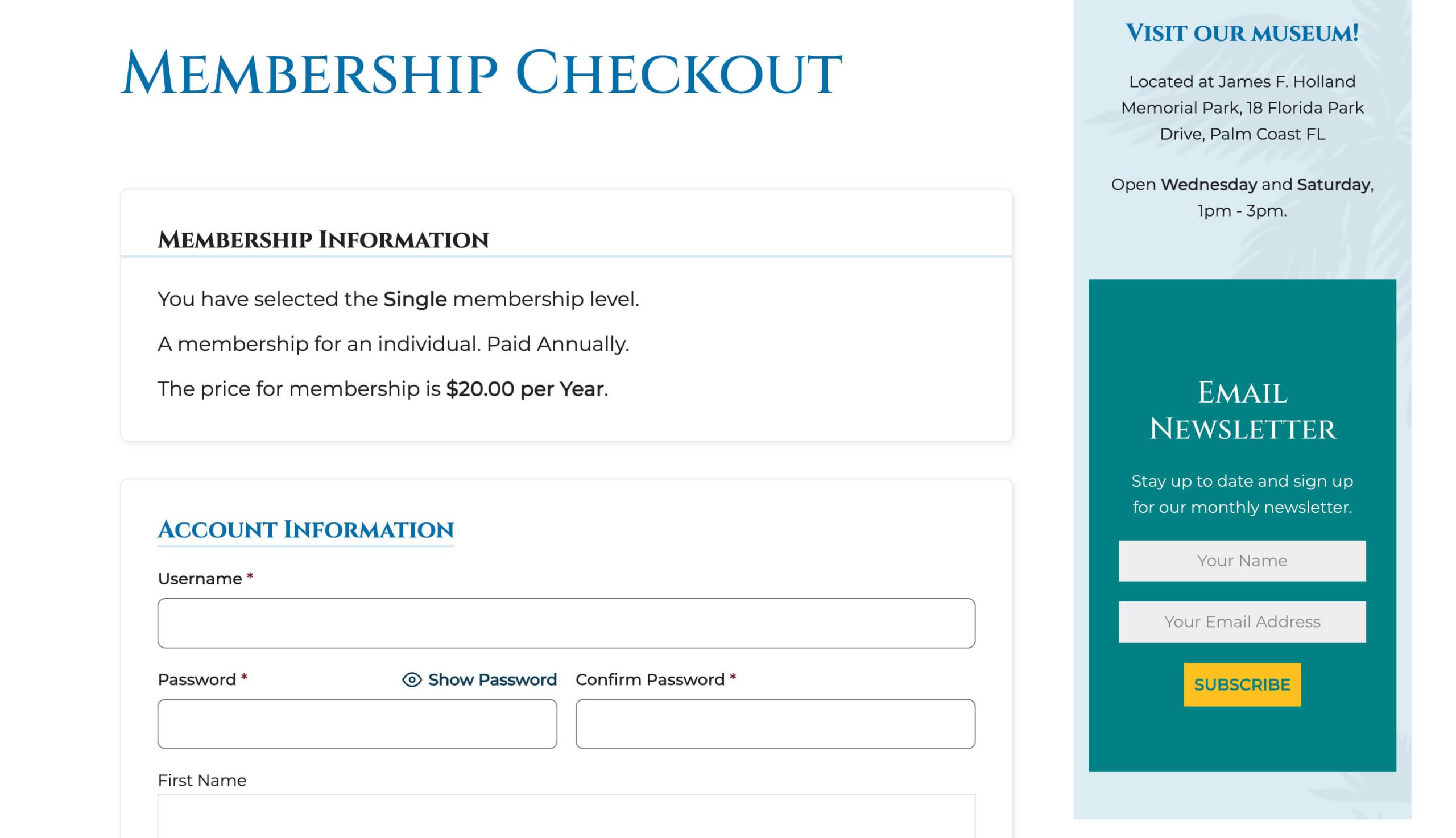Click the Password input field
1456x838 pixels.
[x=357, y=723]
